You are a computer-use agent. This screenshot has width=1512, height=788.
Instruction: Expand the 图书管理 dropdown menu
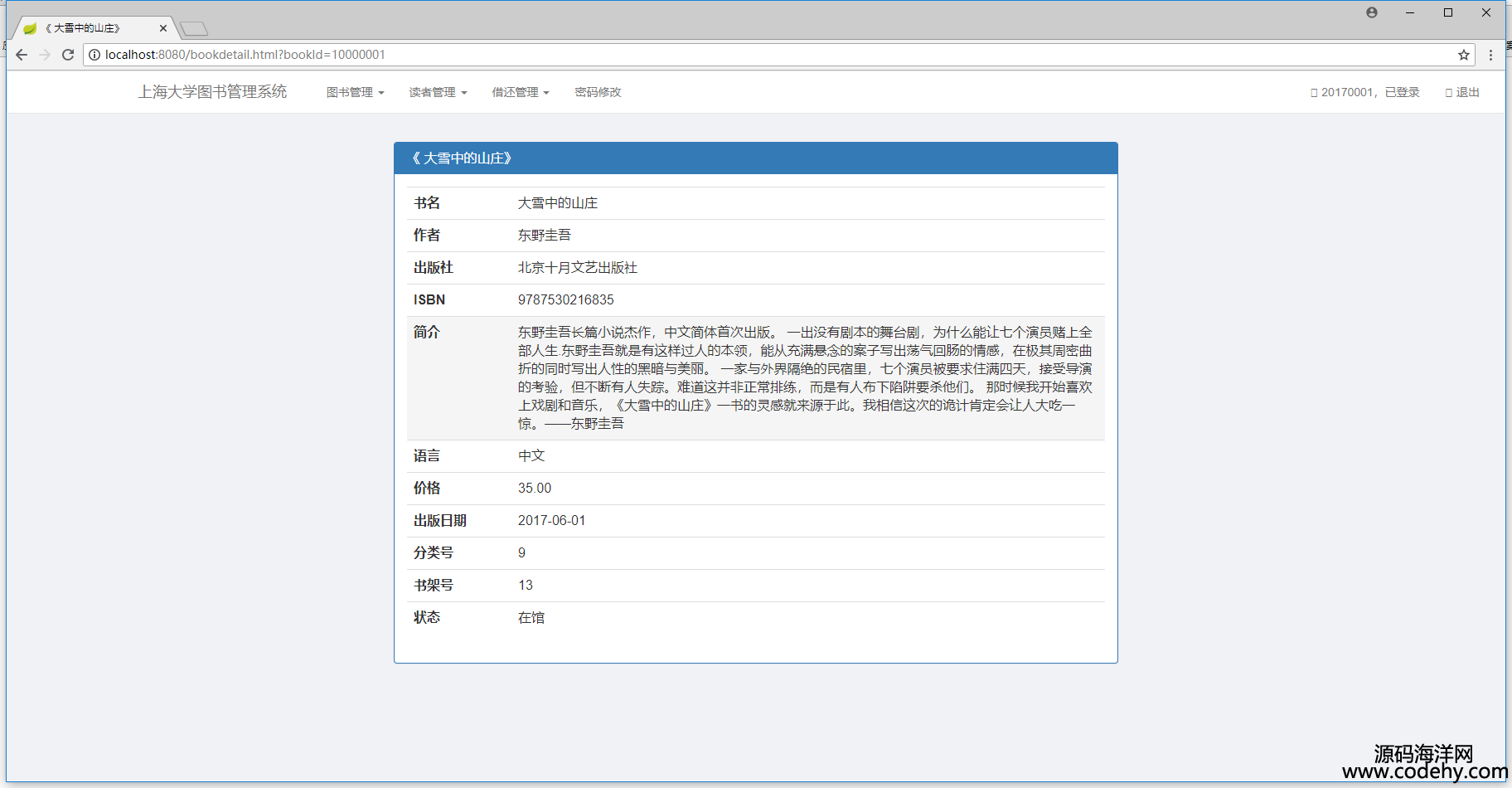point(355,92)
